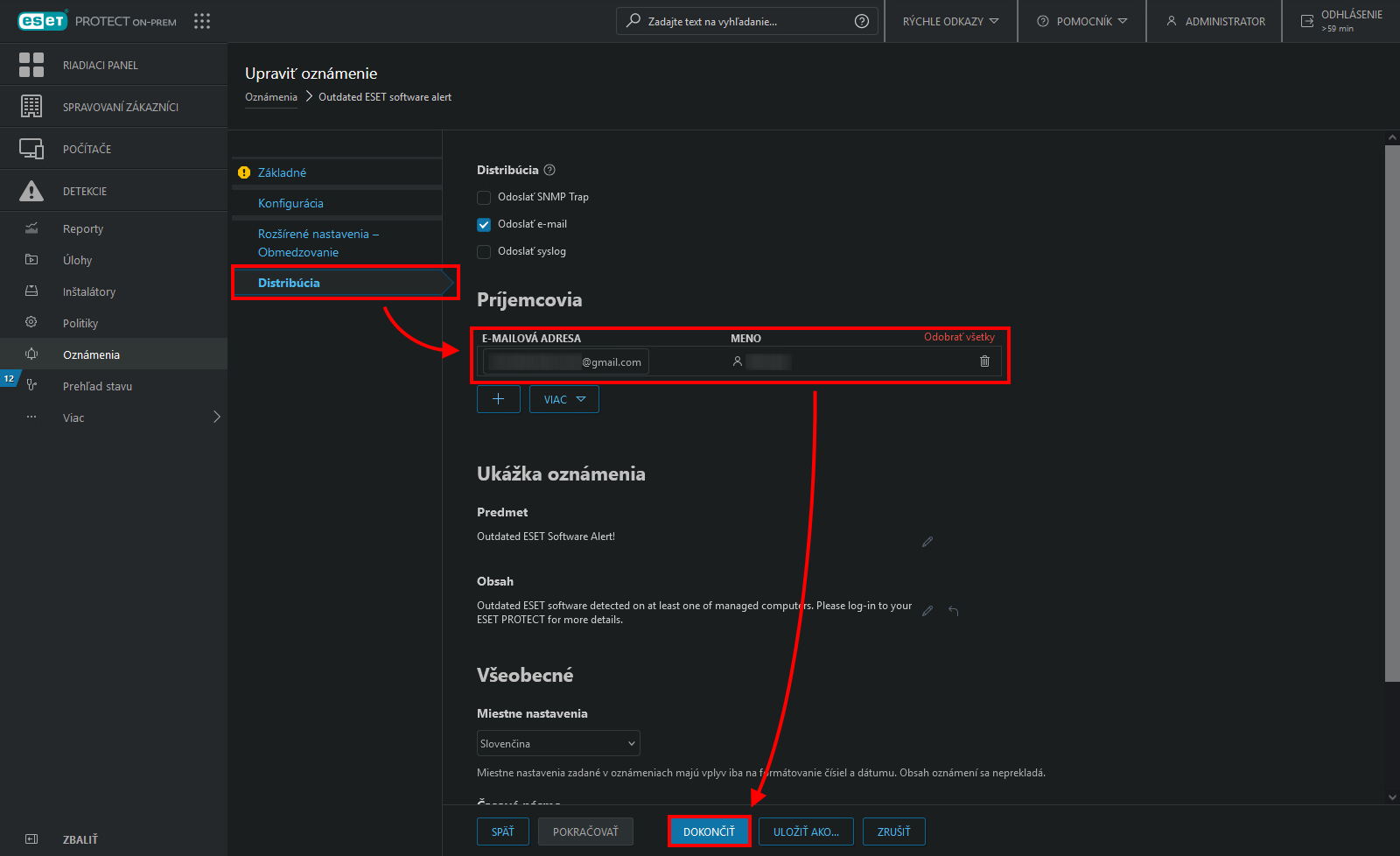Click the Inštalátory installer icon
1400x856 pixels.
(31, 291)
